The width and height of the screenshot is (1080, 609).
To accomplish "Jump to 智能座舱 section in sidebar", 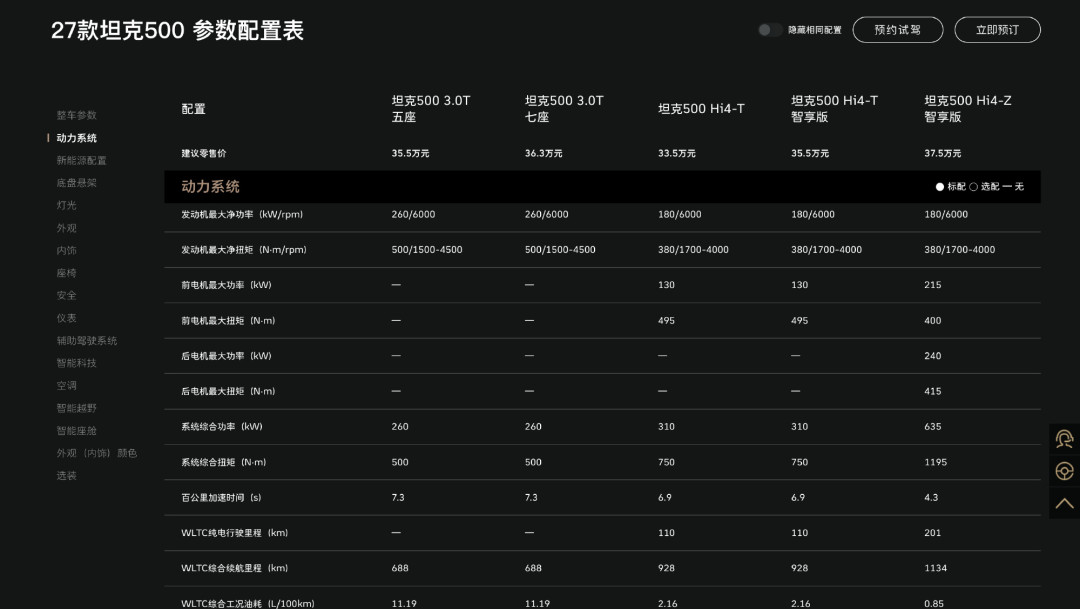I will [x=76, y=431].
